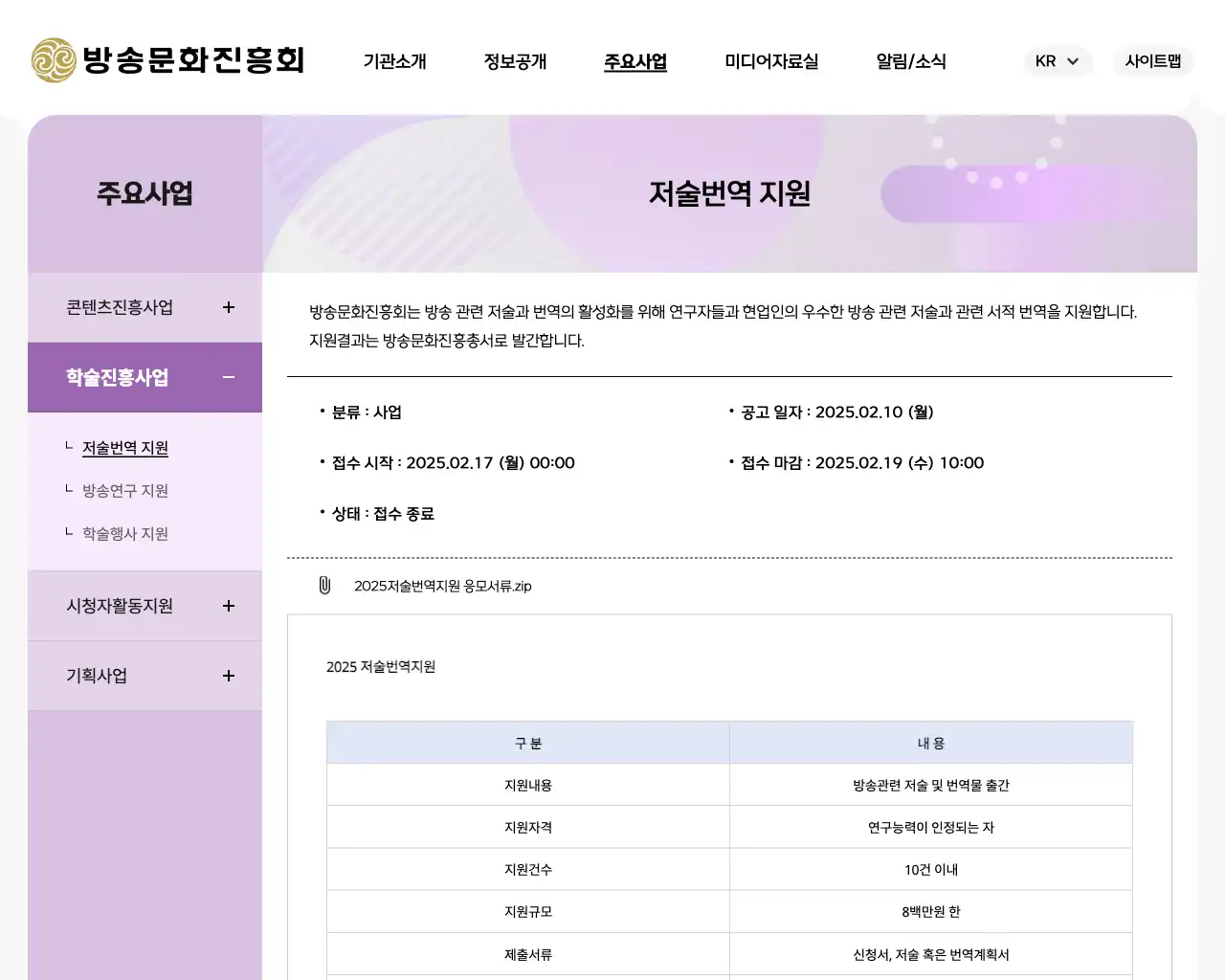
Task: Click the paperclip attachment icon
Action: [324, 585]
